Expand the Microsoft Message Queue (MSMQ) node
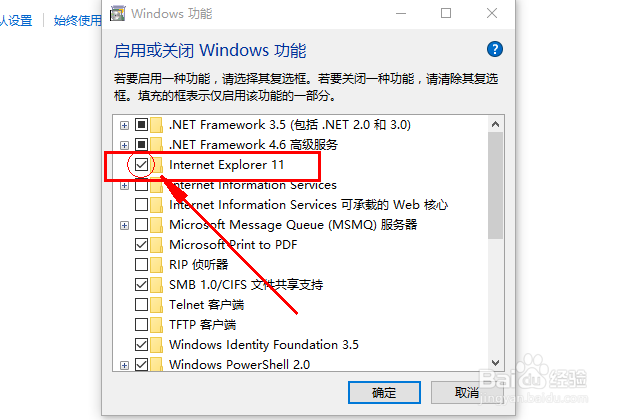The image size is (624, 420). pos(124,226)
